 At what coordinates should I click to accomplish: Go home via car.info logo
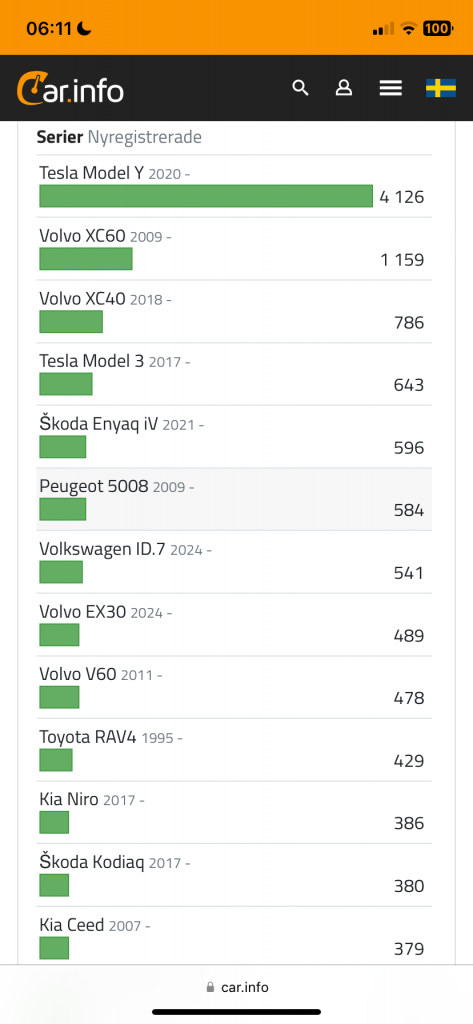tap(70, 89)
